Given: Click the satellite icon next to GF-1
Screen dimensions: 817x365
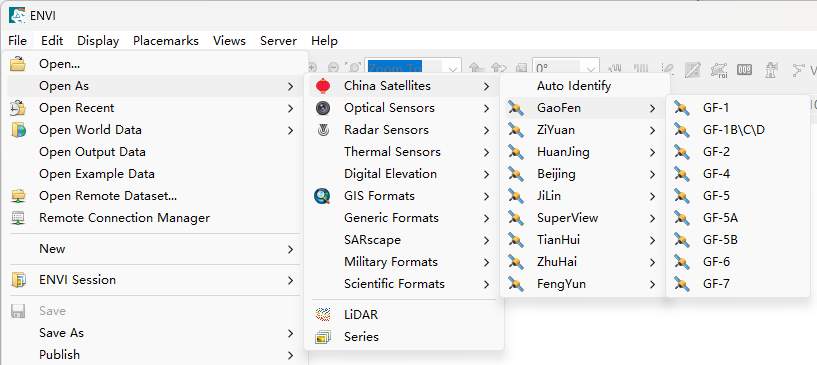Looking at the screenshot, I should tap(682, 108).
